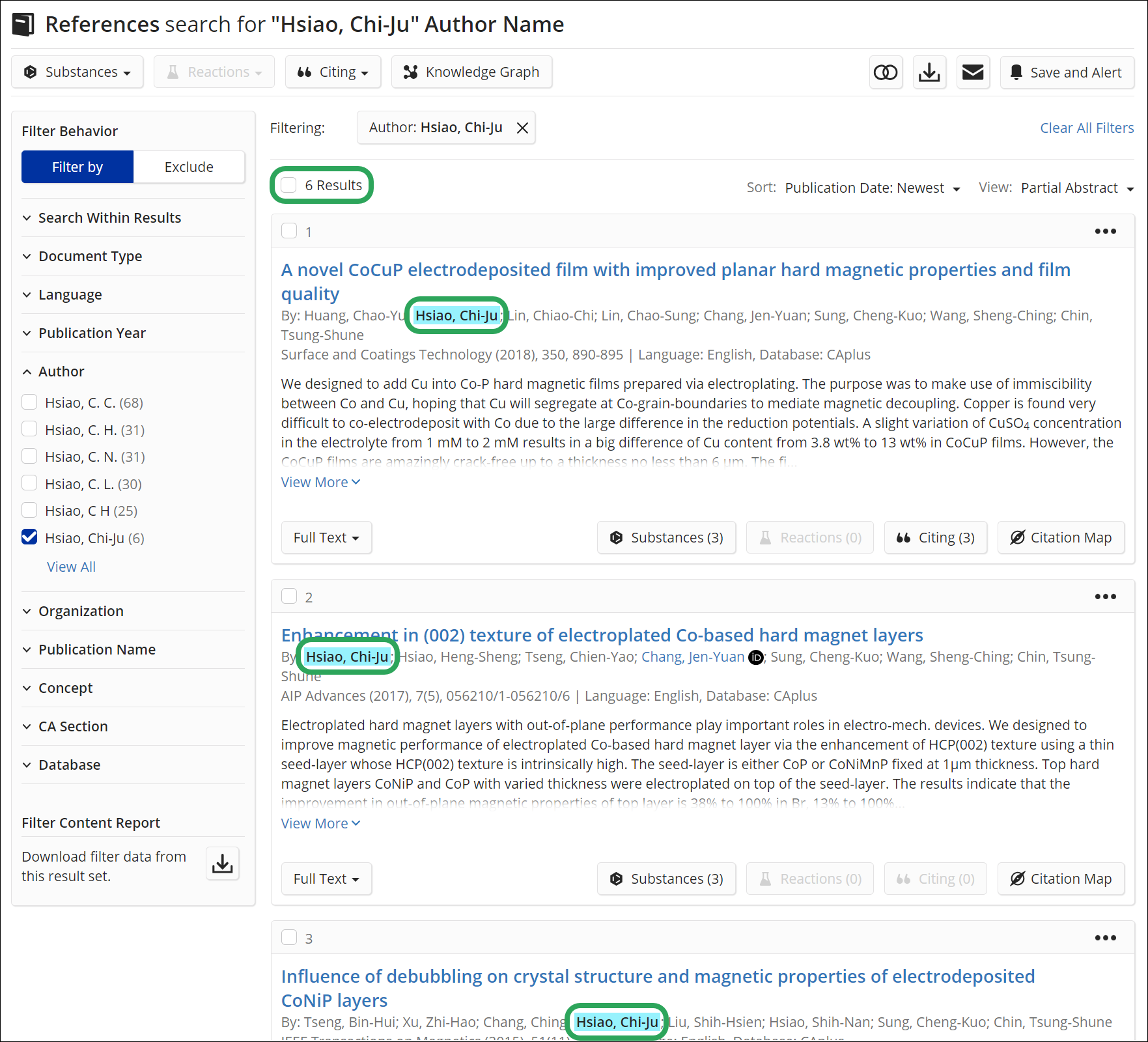Tick author filter Hsiao, C. H. (31)
Screen dimensions: 1148x1042
tap(29, 429)
